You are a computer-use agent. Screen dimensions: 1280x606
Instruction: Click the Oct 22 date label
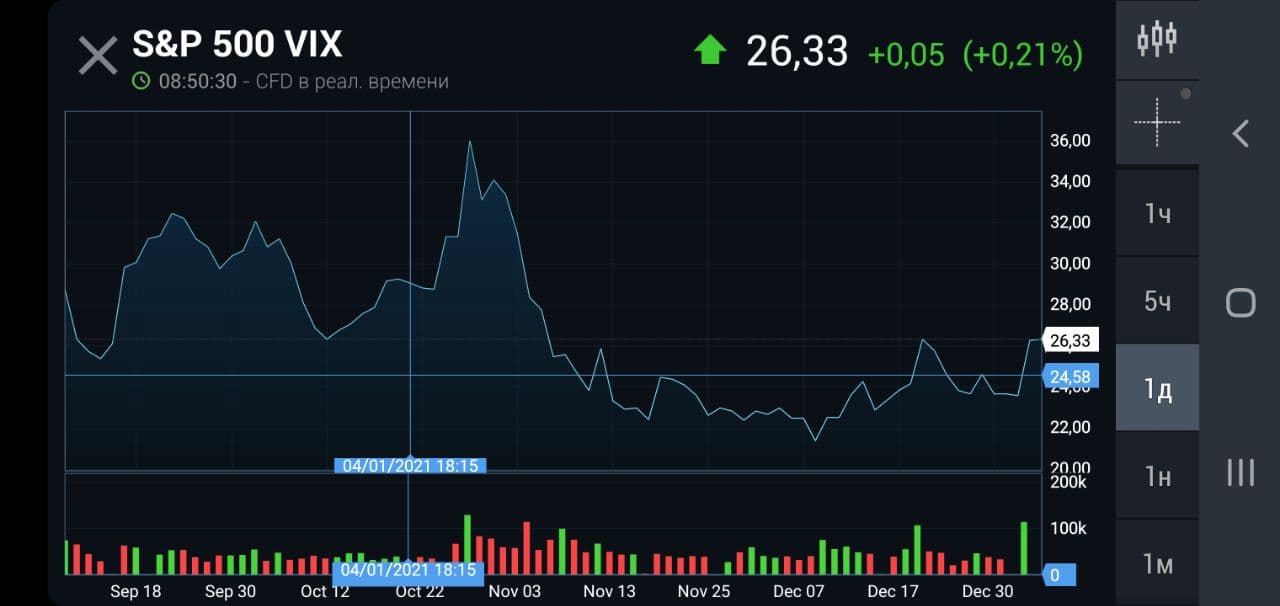(x=420, y=591)
